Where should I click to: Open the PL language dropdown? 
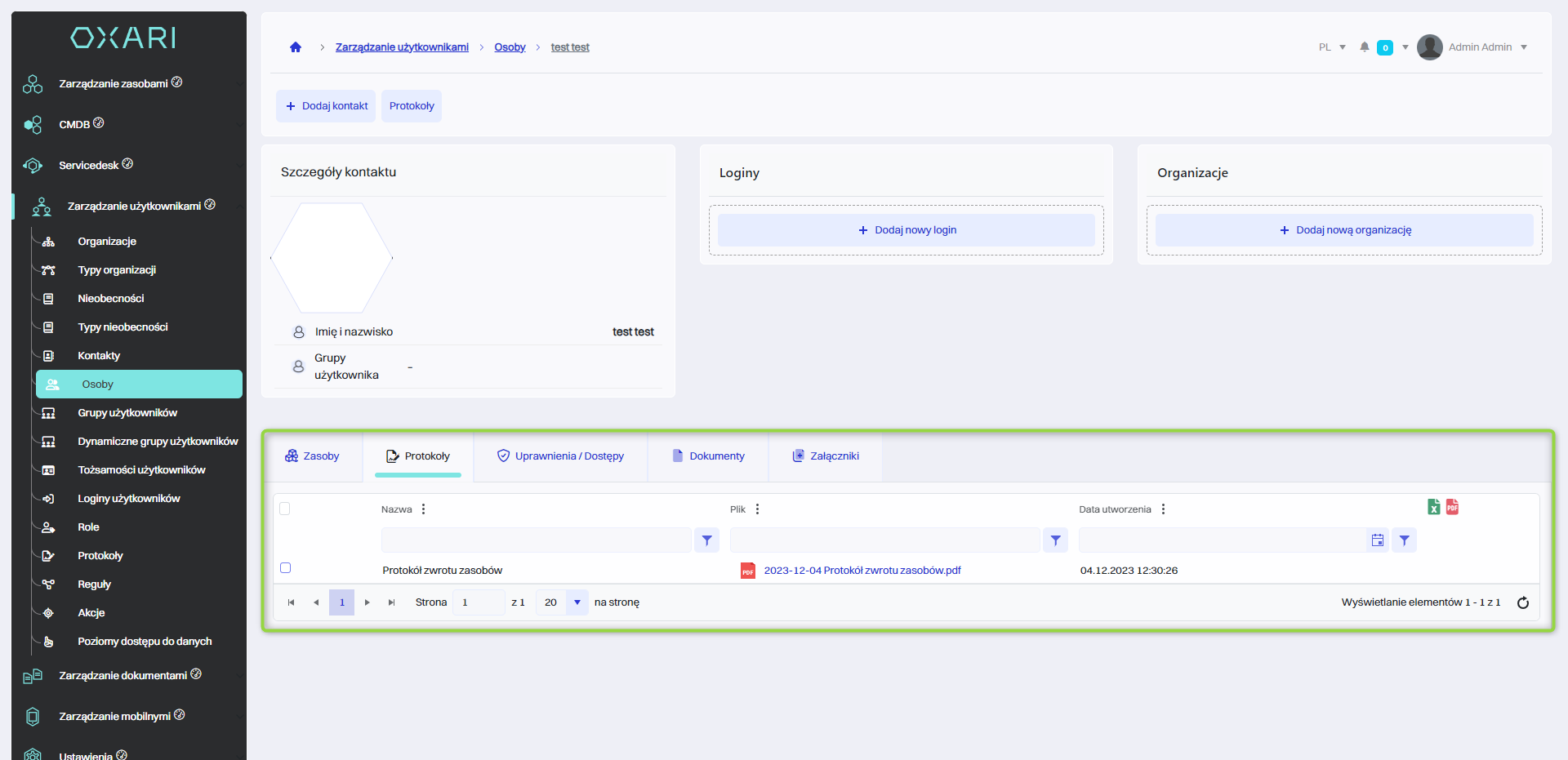1332,47
